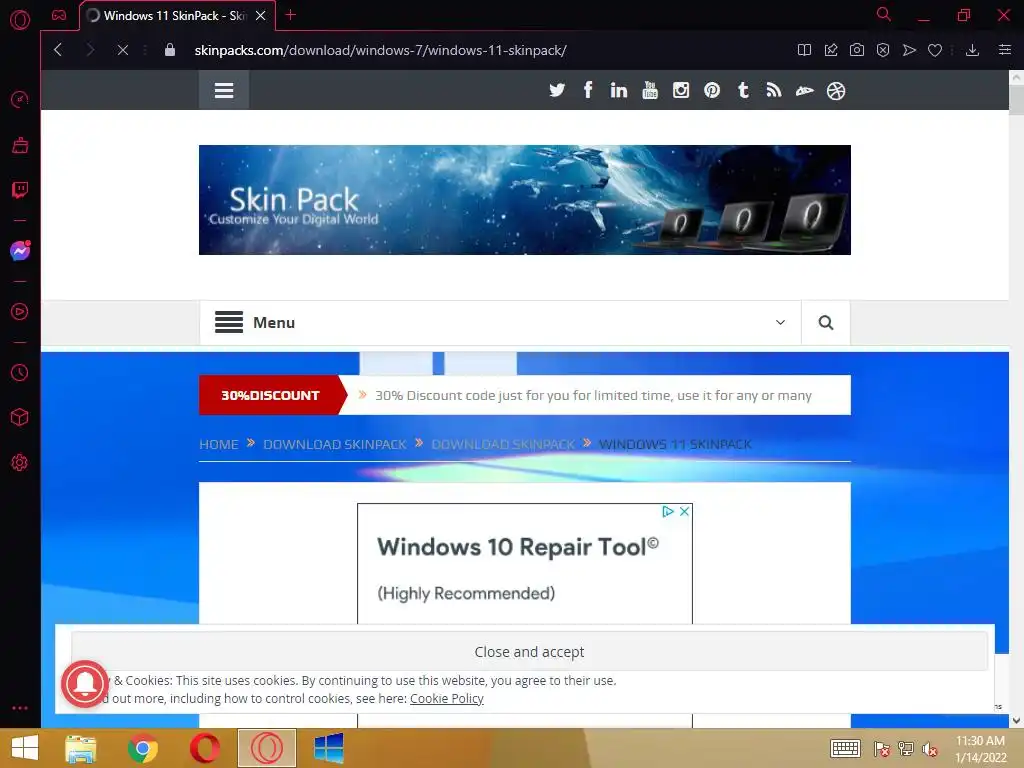Toggle top hamburger menu button
The width and height of the screenshot is (1024, 768).
coord(224,90)
